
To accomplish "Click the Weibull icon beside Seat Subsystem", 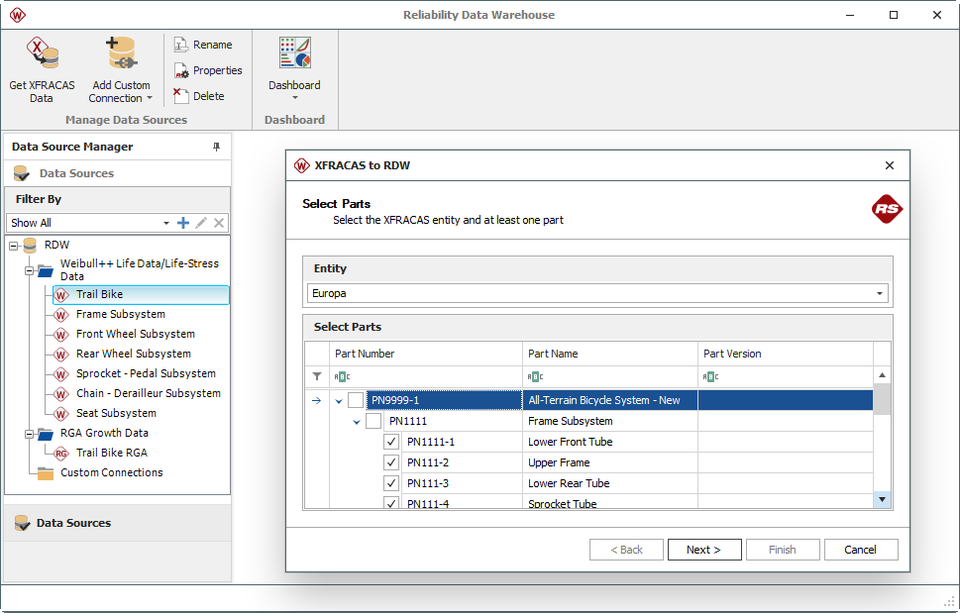I will [x=61, y=414].
